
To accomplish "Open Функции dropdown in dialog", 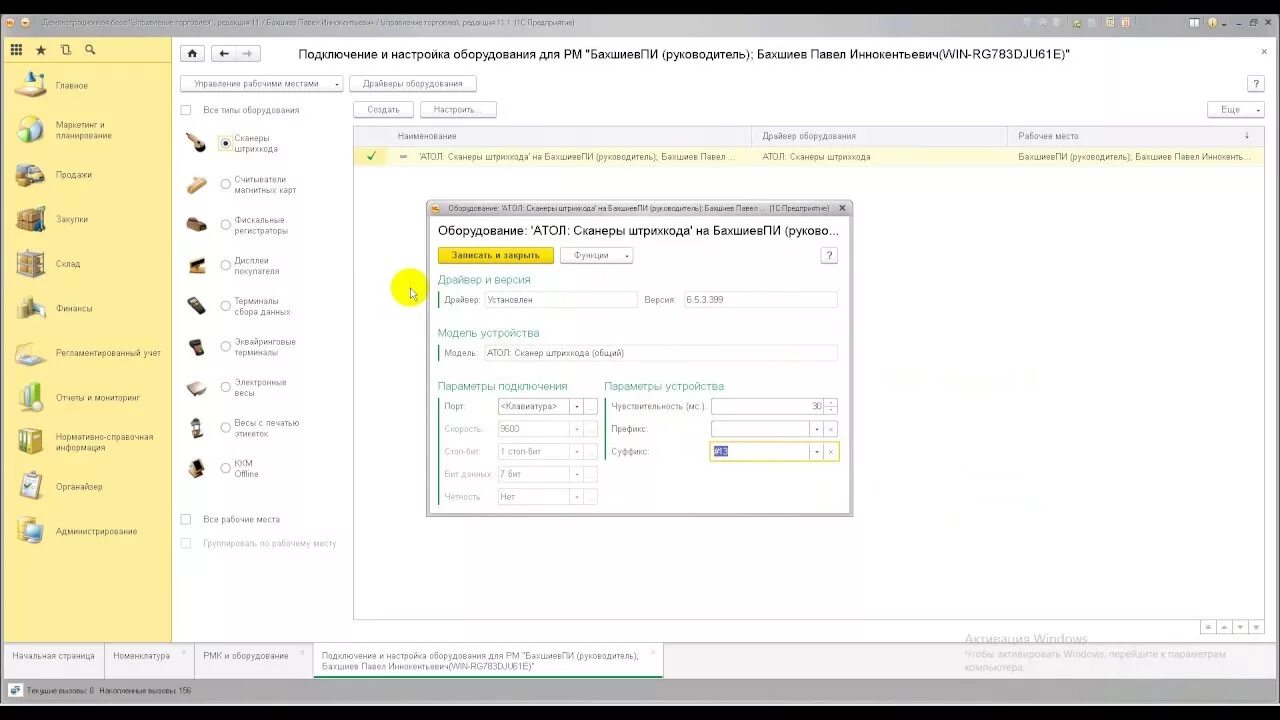I will click(x=597, y=255).
